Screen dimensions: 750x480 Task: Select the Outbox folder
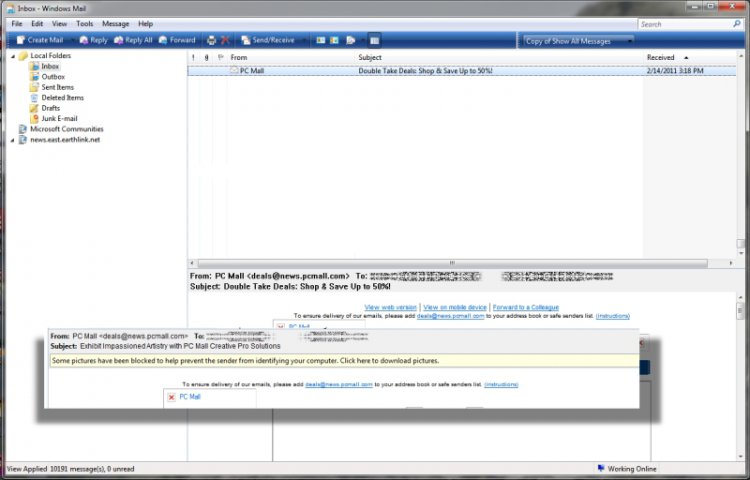point(53,76)
